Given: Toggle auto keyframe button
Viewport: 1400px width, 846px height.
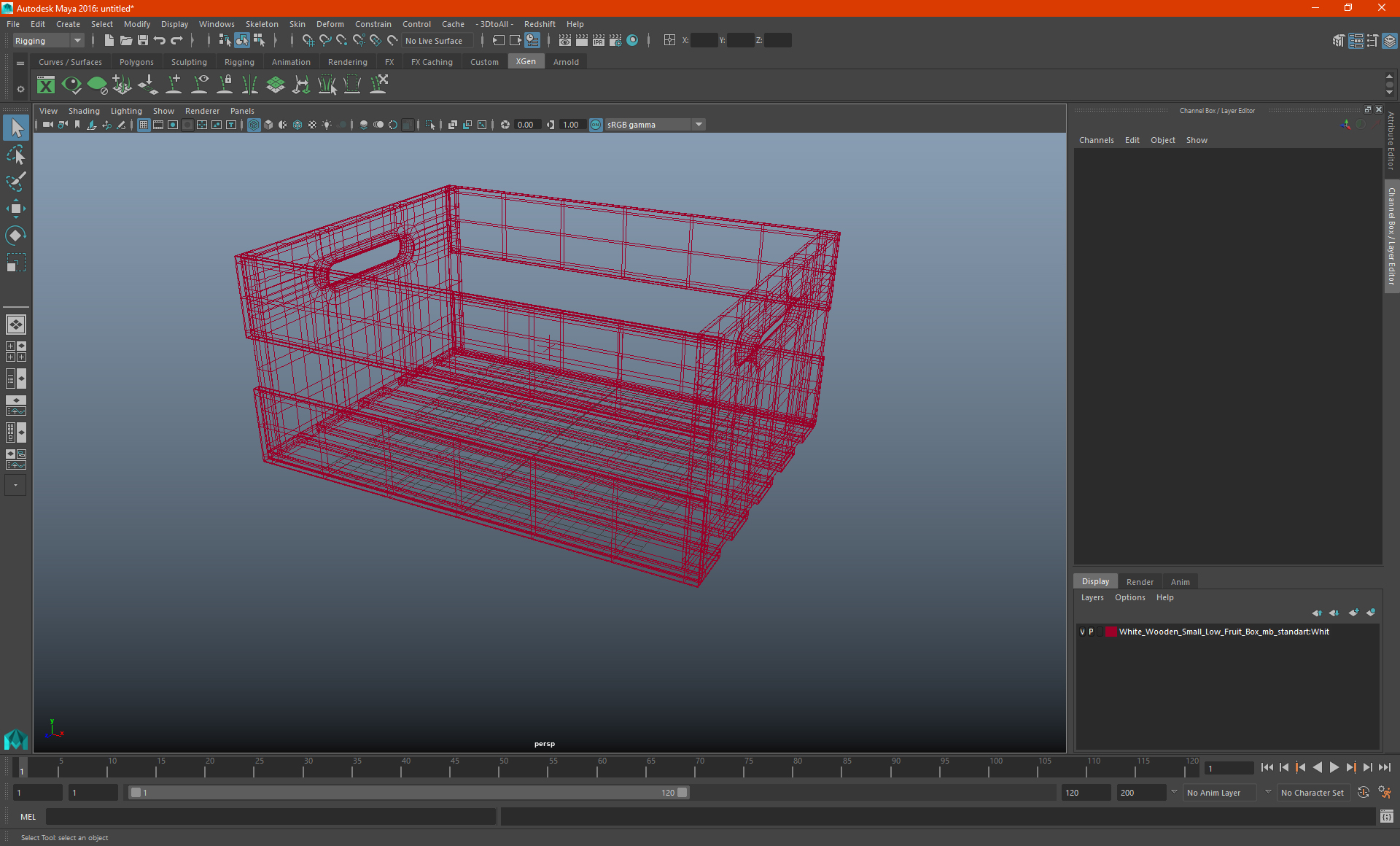Looking at the screenshot, I should coord(1364,793).
